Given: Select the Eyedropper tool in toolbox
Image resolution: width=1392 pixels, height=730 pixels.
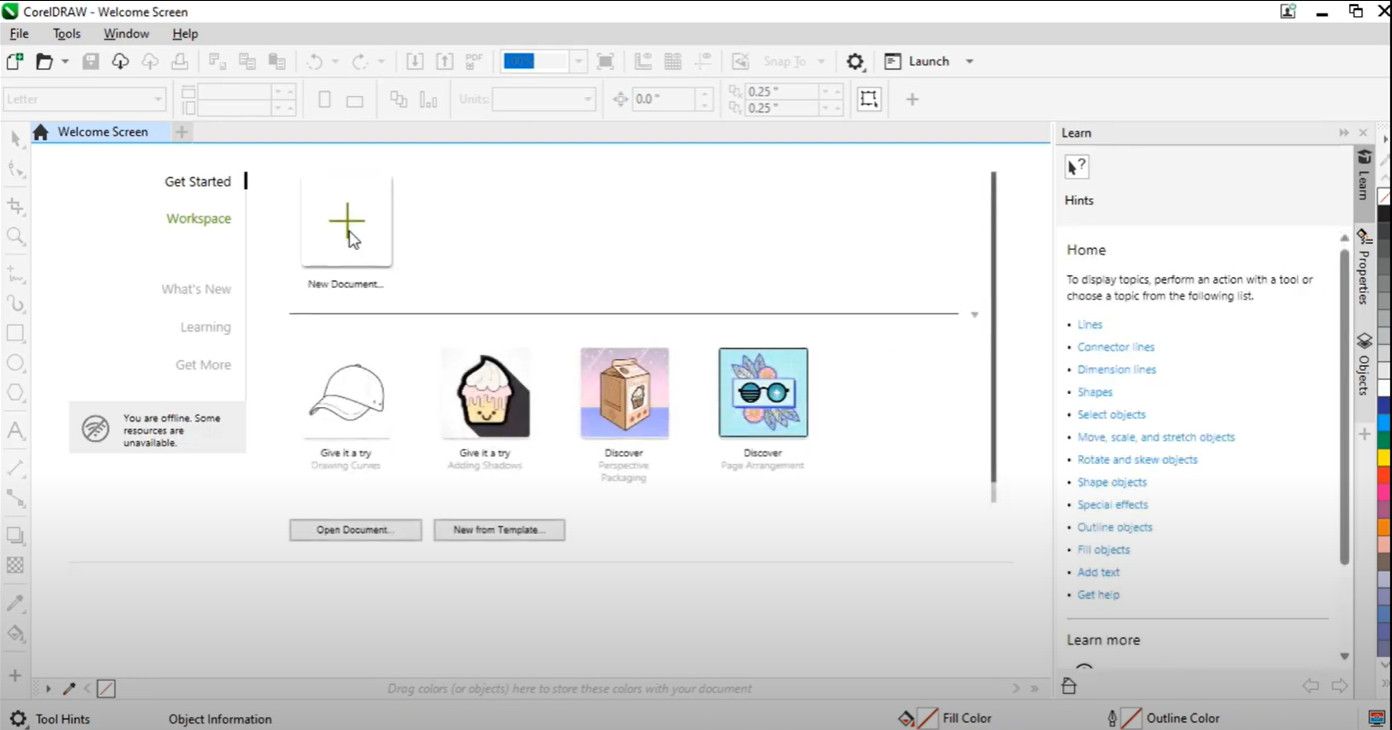Looking at the screenshot, I should 15,603.
